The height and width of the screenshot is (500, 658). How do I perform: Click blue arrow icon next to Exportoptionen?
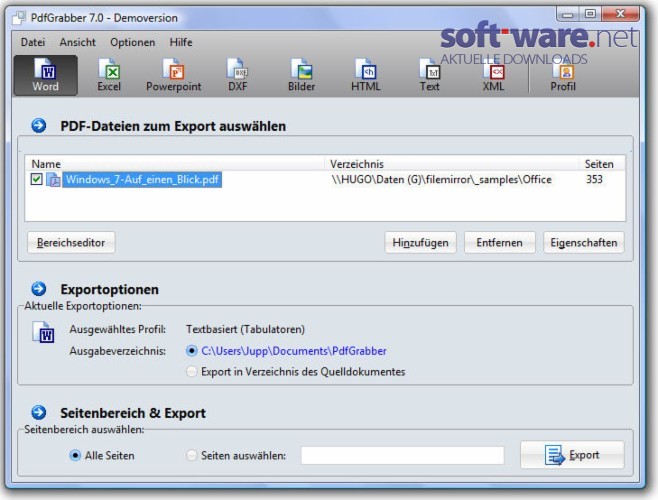click(39, 289)
